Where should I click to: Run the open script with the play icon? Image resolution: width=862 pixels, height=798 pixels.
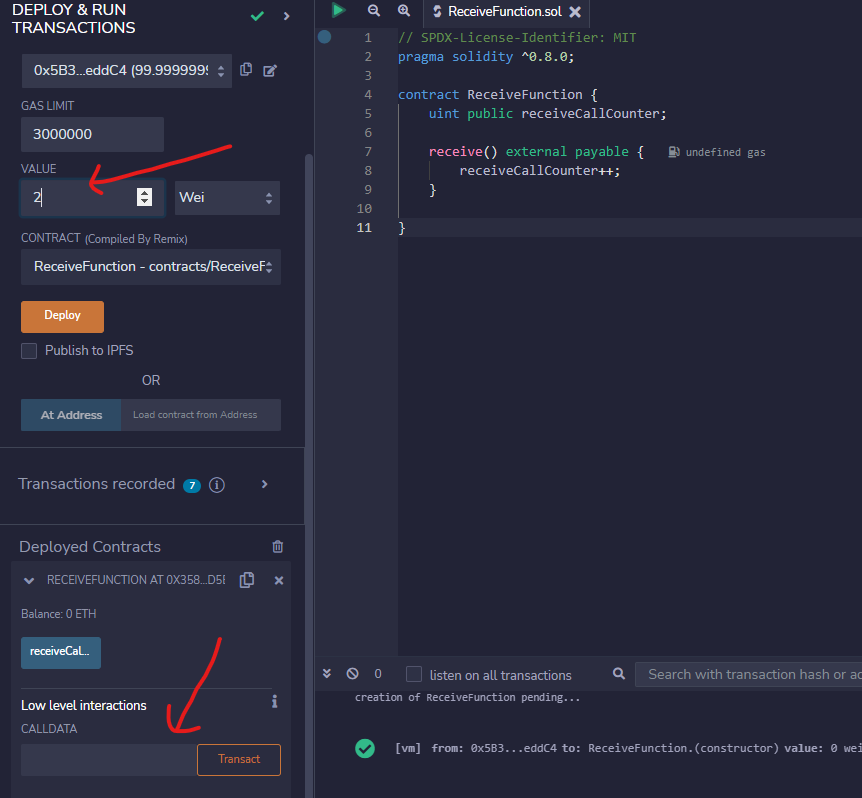(338, 11)
